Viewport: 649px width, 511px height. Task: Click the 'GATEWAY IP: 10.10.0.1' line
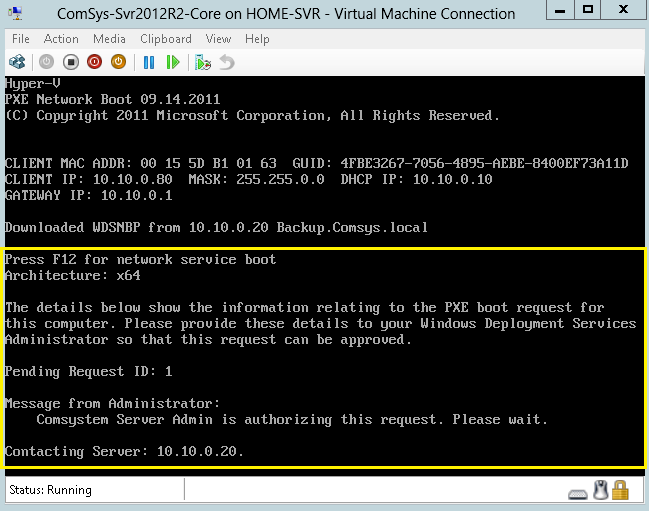(x=89, y=195)
